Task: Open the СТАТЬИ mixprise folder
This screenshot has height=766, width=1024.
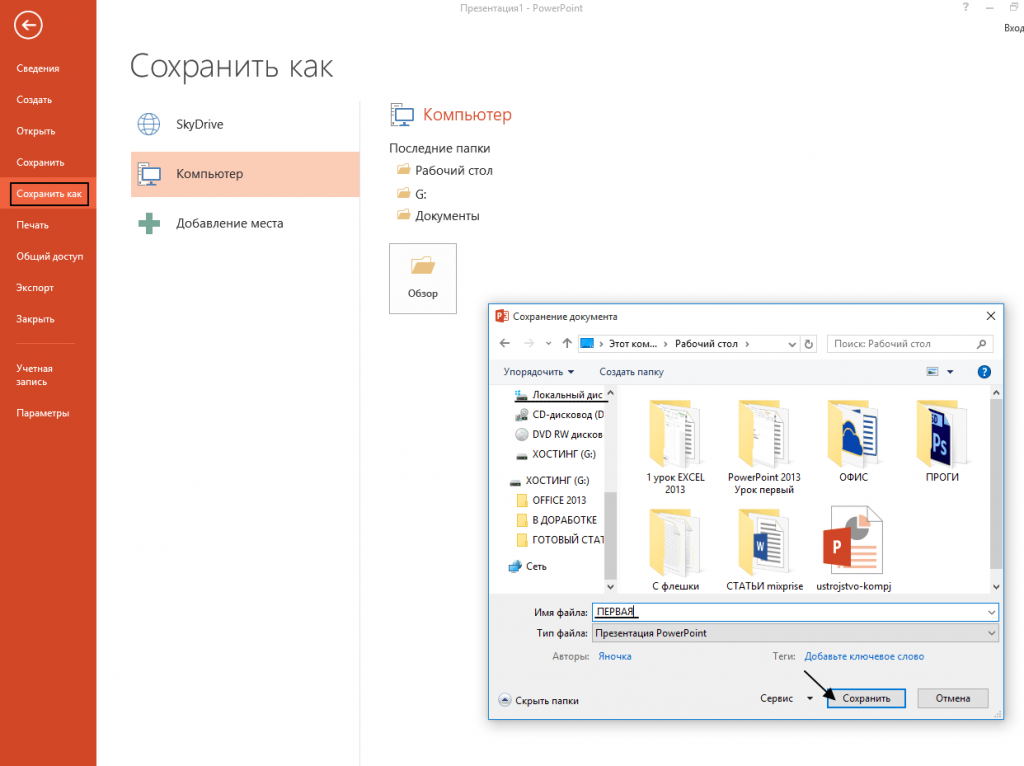Action: pyautogui.click(x=764, y=550)
